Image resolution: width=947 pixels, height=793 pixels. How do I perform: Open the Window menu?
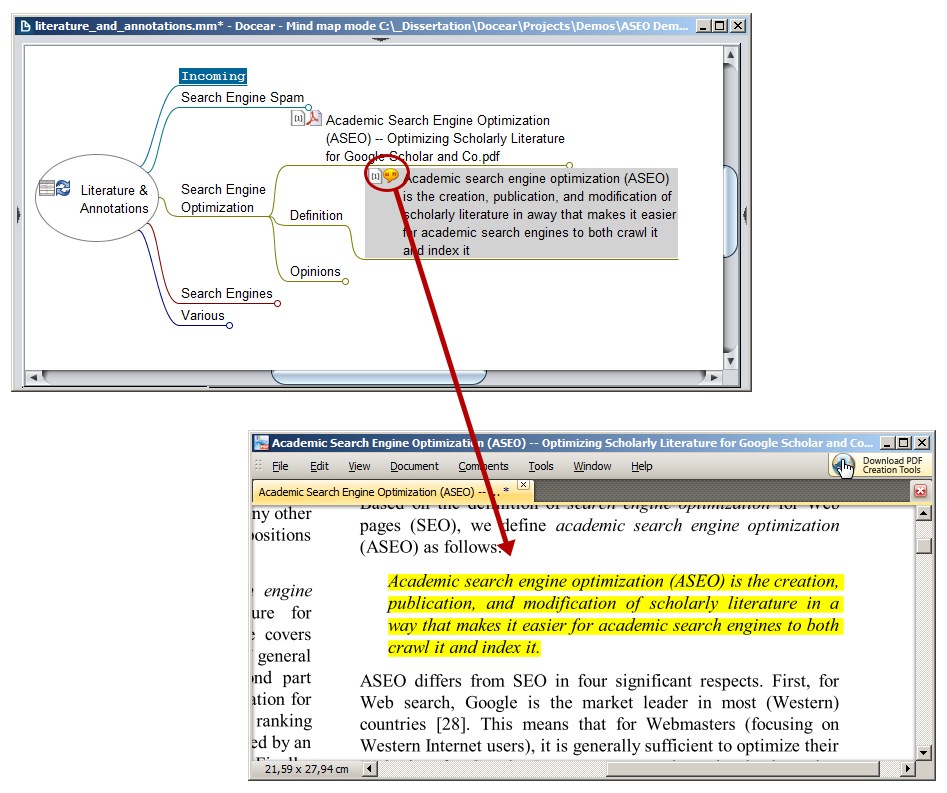coord(592,466)
